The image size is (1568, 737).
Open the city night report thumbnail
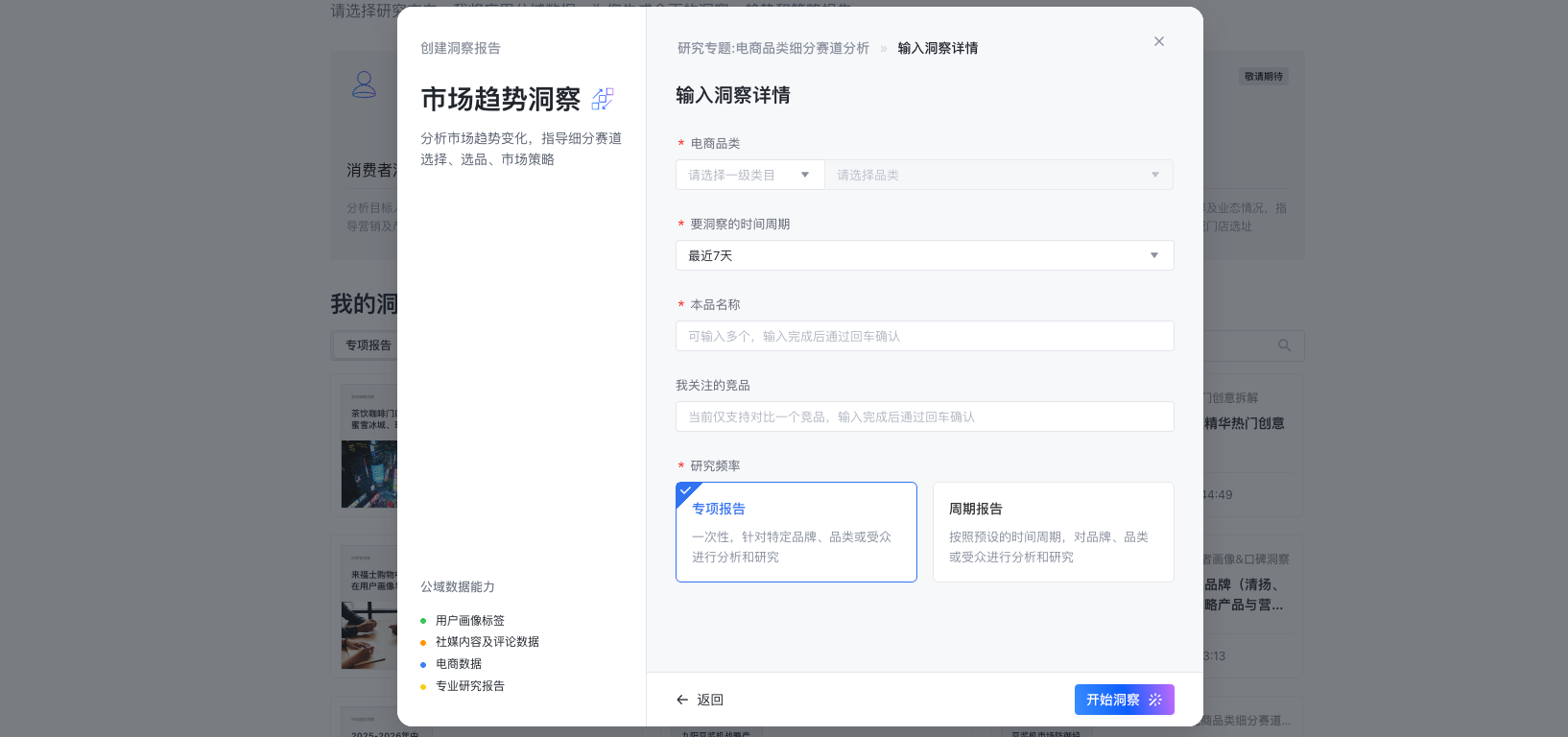pyautogui.click(x=369, y=474)
